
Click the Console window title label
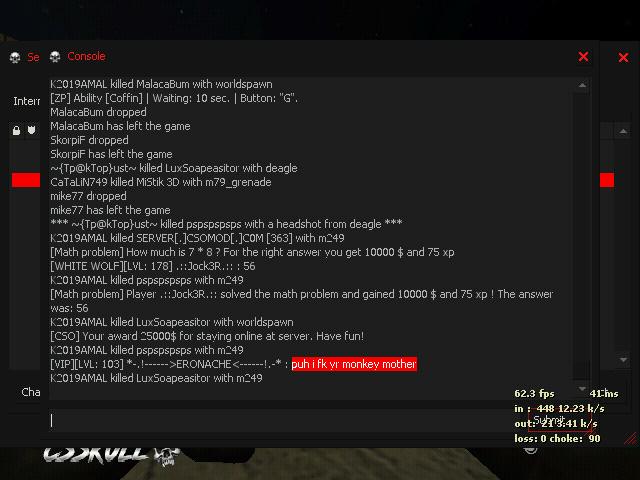click(87, 56)
